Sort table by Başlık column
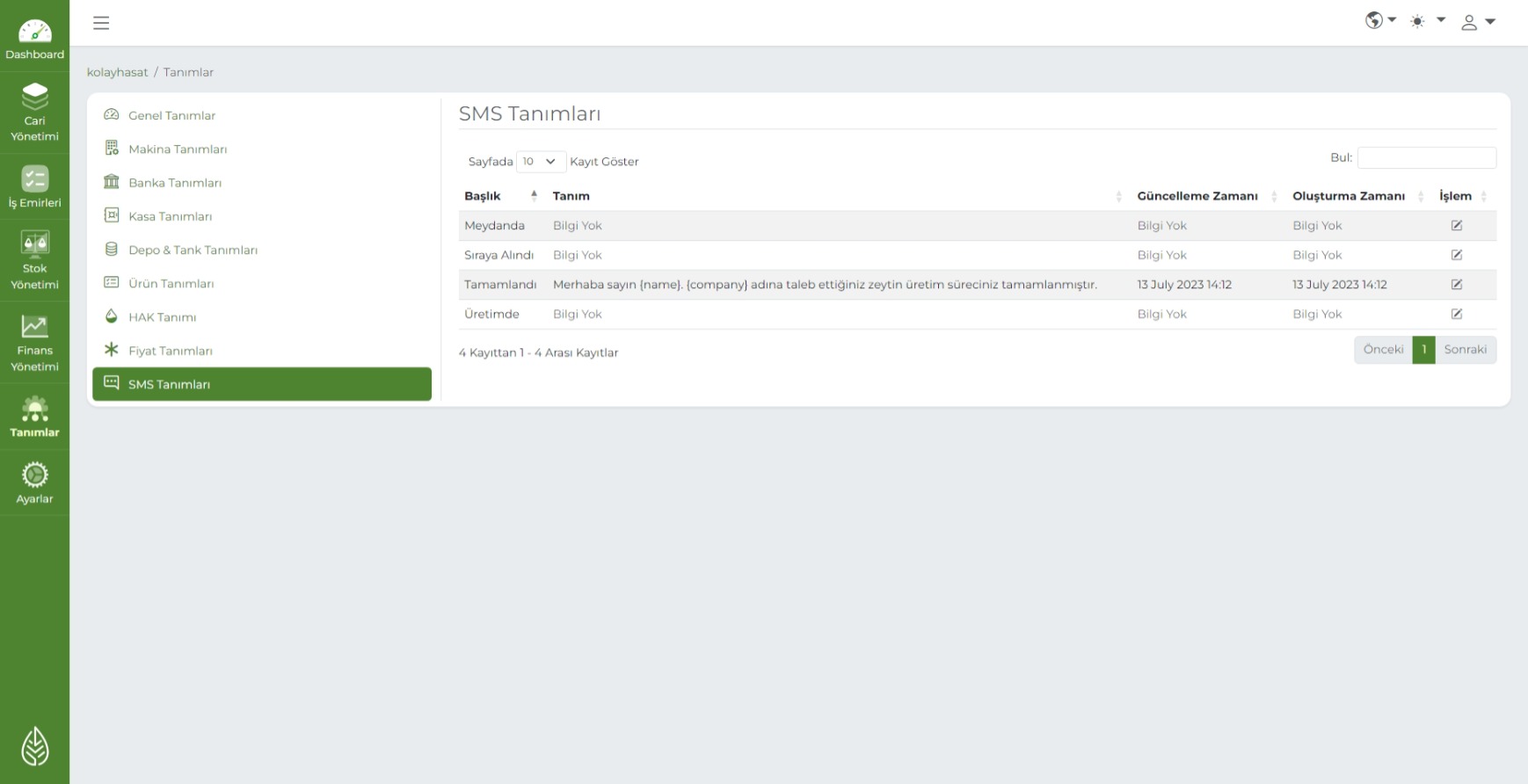The height and width of the screenshot is (784, 1528). (x=501, y=196)
